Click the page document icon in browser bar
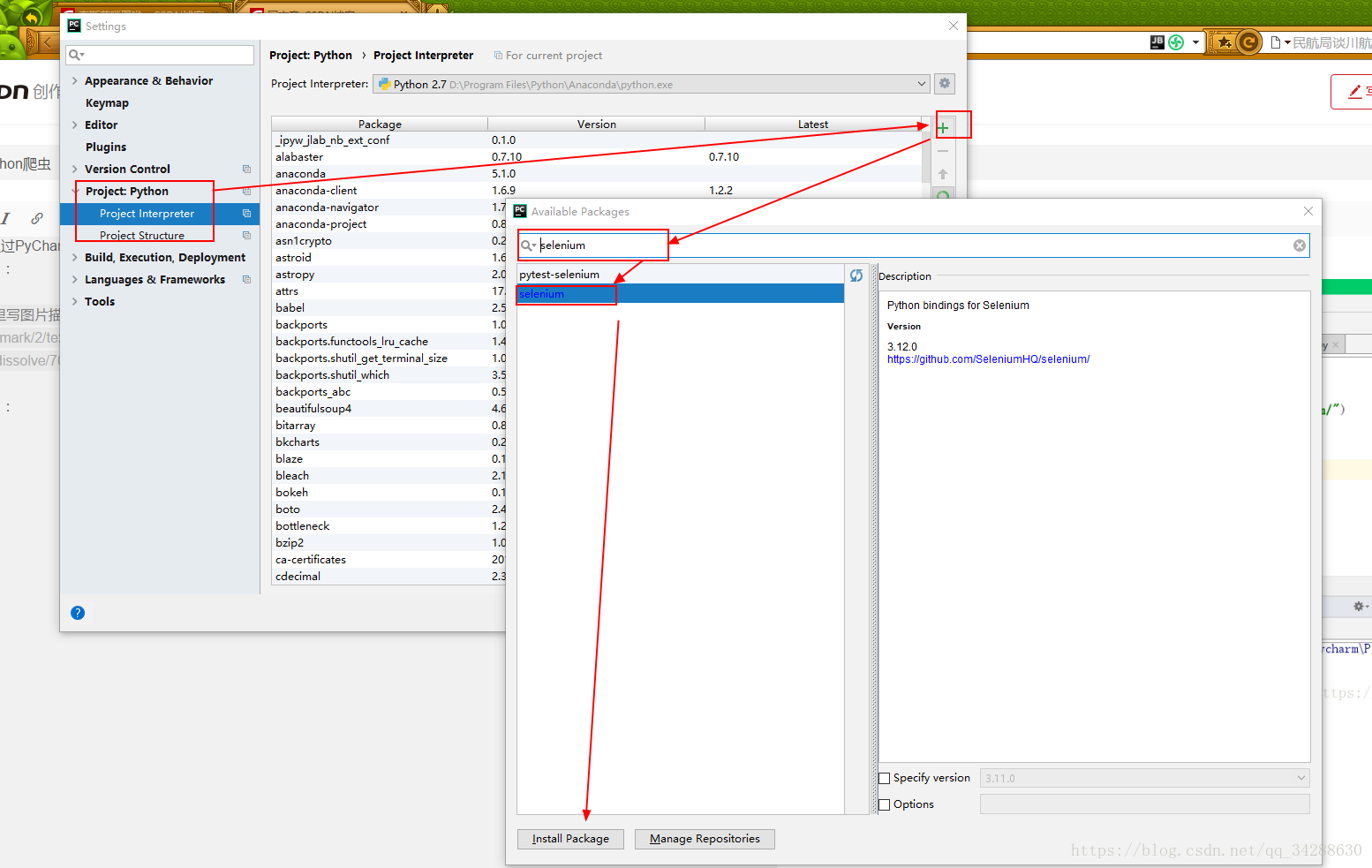Screen dimensions: 1372x868 pos(1276,42)
